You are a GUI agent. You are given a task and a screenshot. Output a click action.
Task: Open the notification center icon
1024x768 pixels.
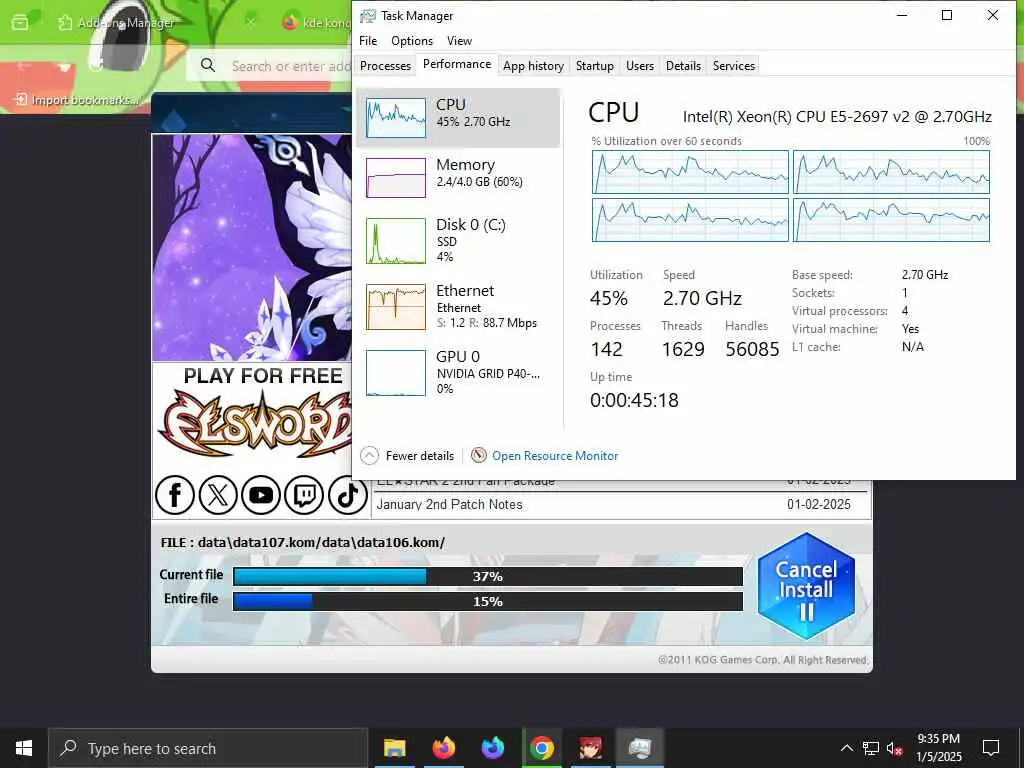point(991,748)
